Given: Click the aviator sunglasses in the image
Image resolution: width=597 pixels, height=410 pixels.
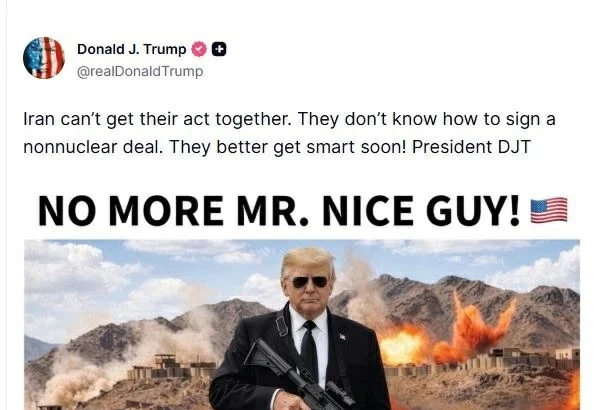Looking at the screenshot, I should pos(310,282).
